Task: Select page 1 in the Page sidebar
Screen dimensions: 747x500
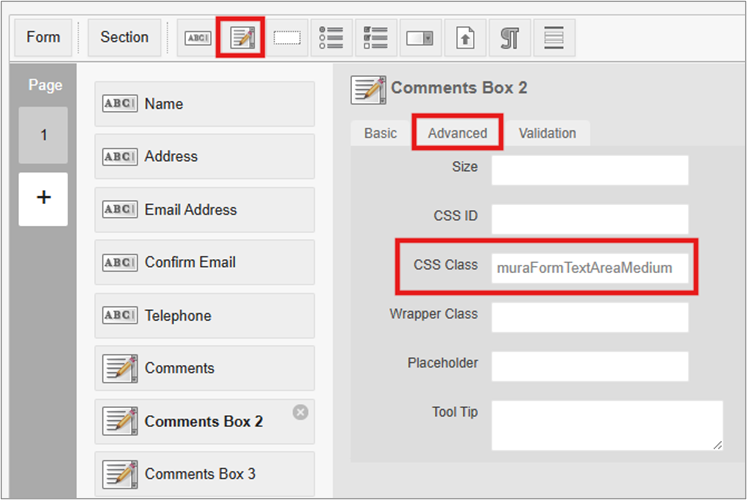Action: pos(43,135)
